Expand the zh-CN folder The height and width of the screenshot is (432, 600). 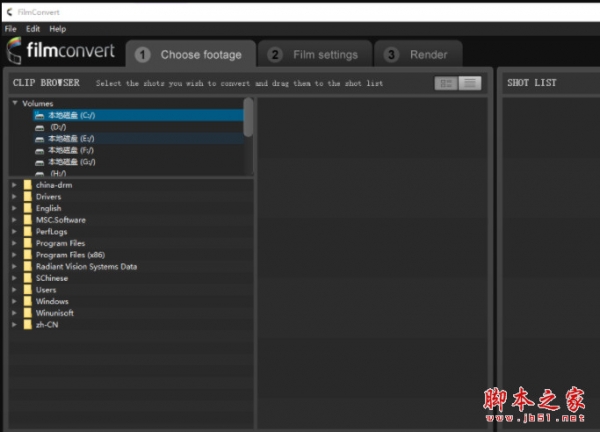(x=14, y=324)
